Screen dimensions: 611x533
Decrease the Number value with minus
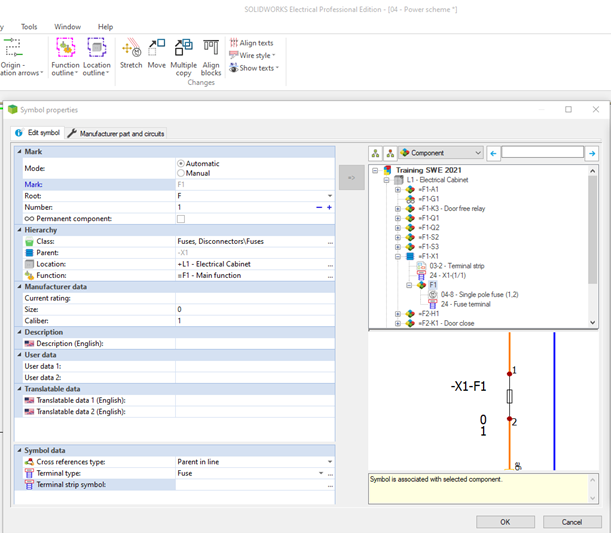(x=319, y=207)
